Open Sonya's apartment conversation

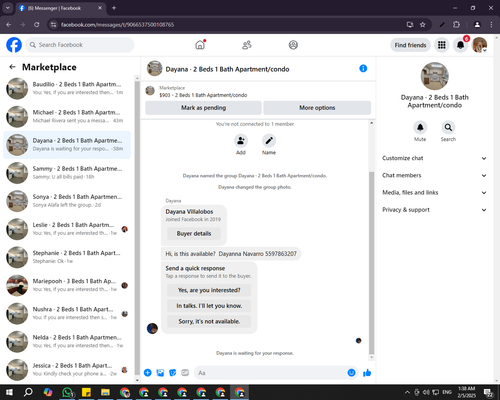(x=67, y=201)
